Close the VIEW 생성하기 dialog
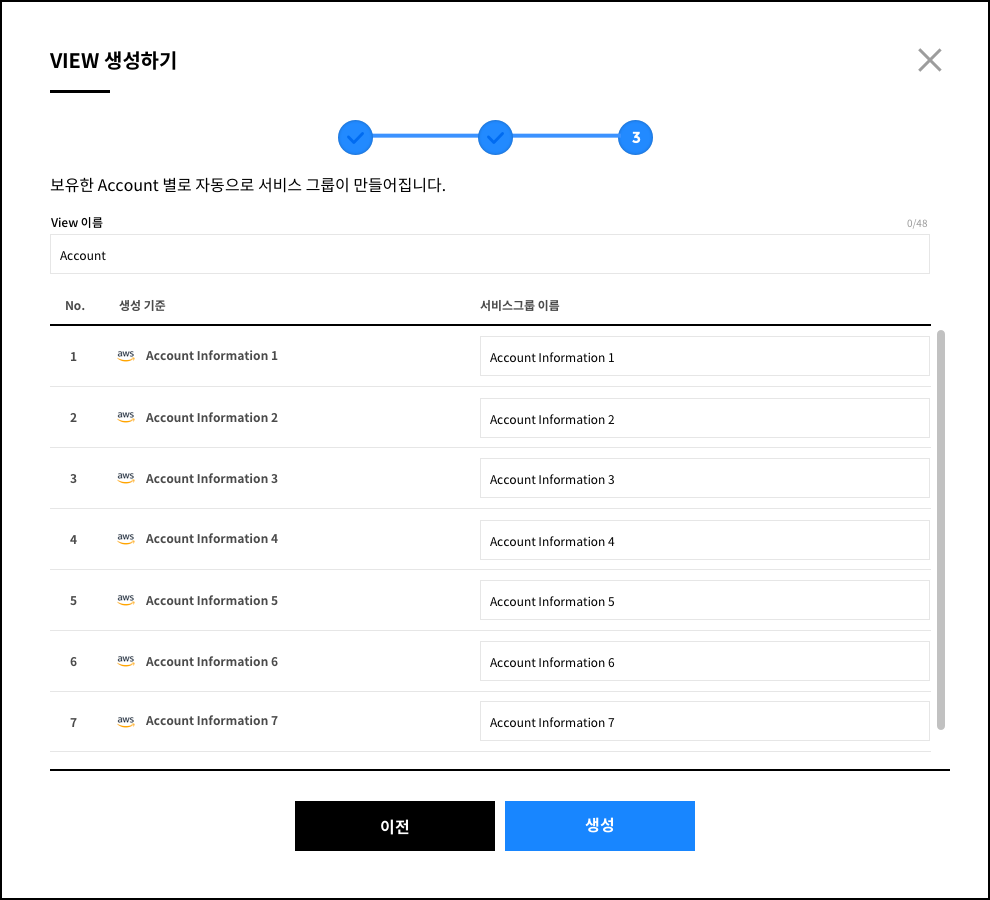Image resolution: width=990 pixels, height=900 pixels. tap(930, 60)
